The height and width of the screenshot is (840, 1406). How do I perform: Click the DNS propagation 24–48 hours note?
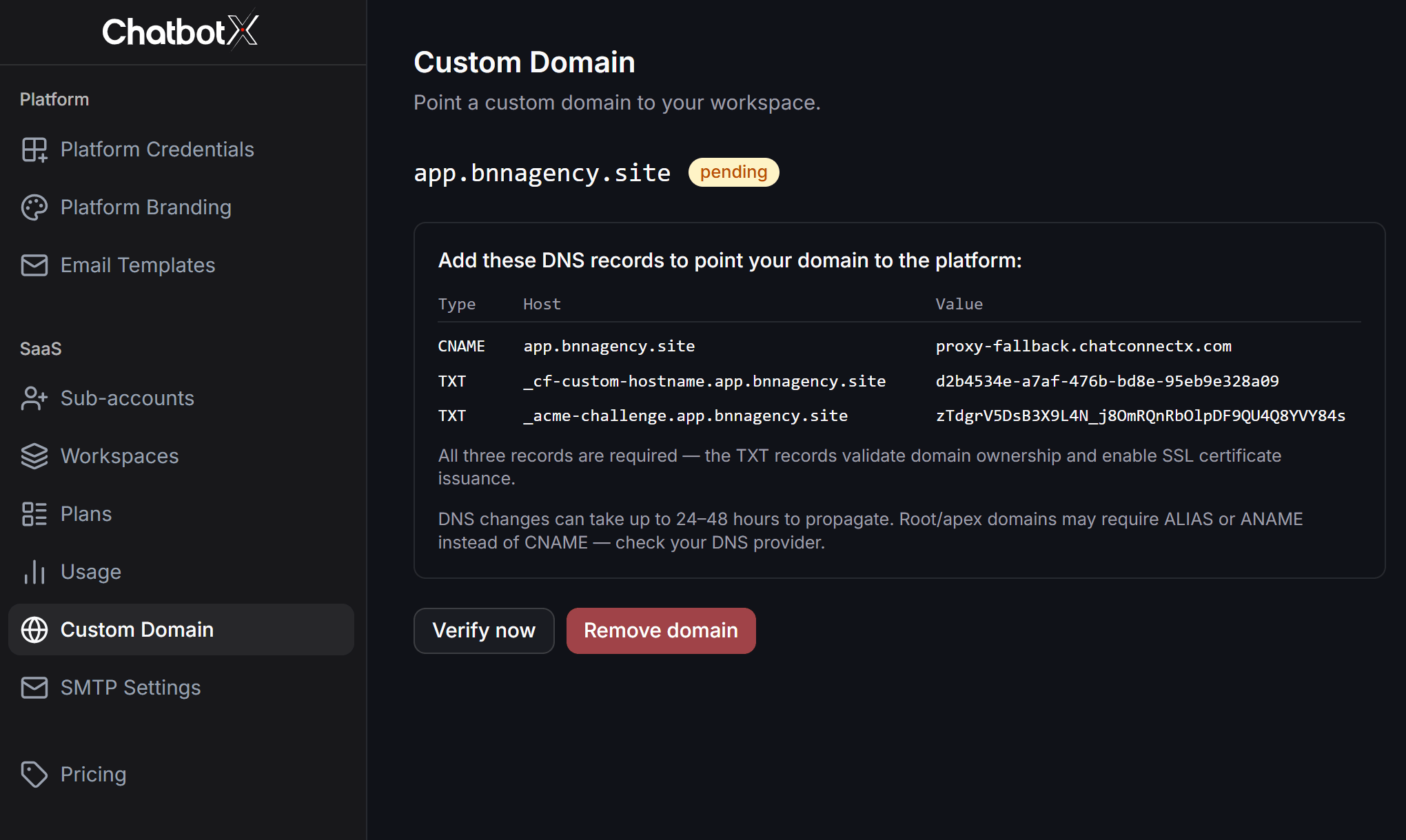click(870, 531)
